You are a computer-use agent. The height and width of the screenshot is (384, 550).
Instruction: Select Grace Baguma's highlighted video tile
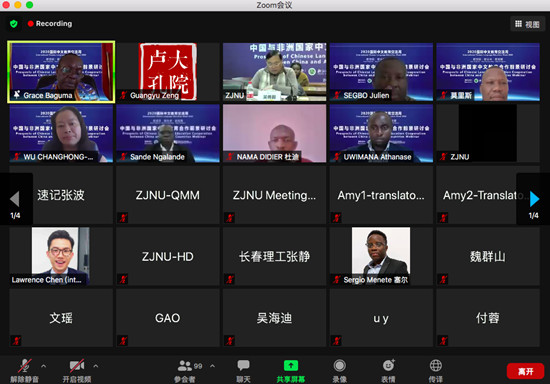pyautogui.click(x=61, y=72)
